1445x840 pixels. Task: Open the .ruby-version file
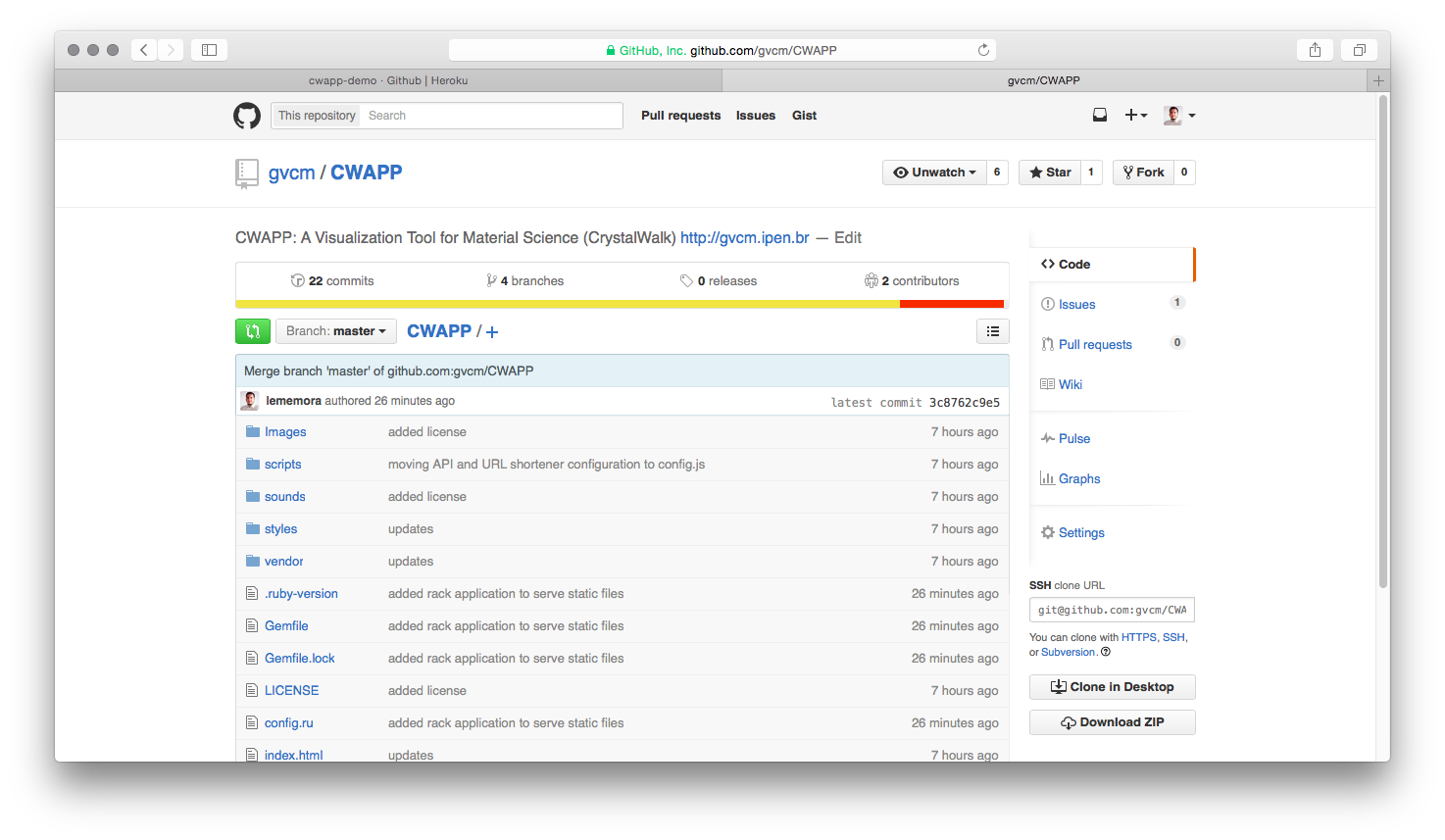coord(301,593)
